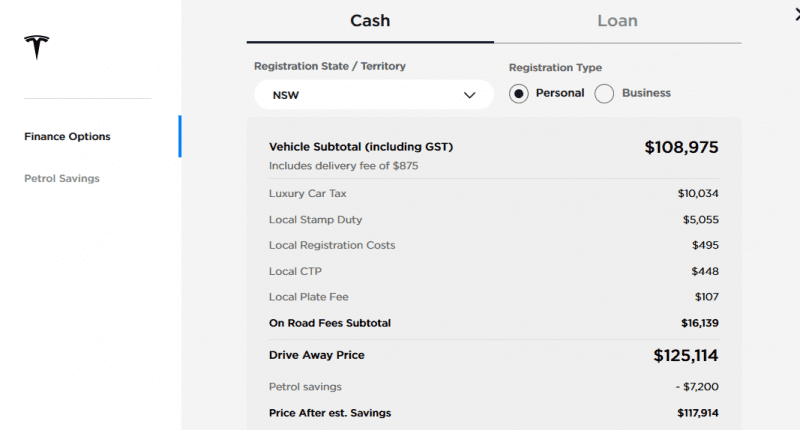
Task: Click the $10,034 luxury tax amount
Action: click(x=698, y=193)
